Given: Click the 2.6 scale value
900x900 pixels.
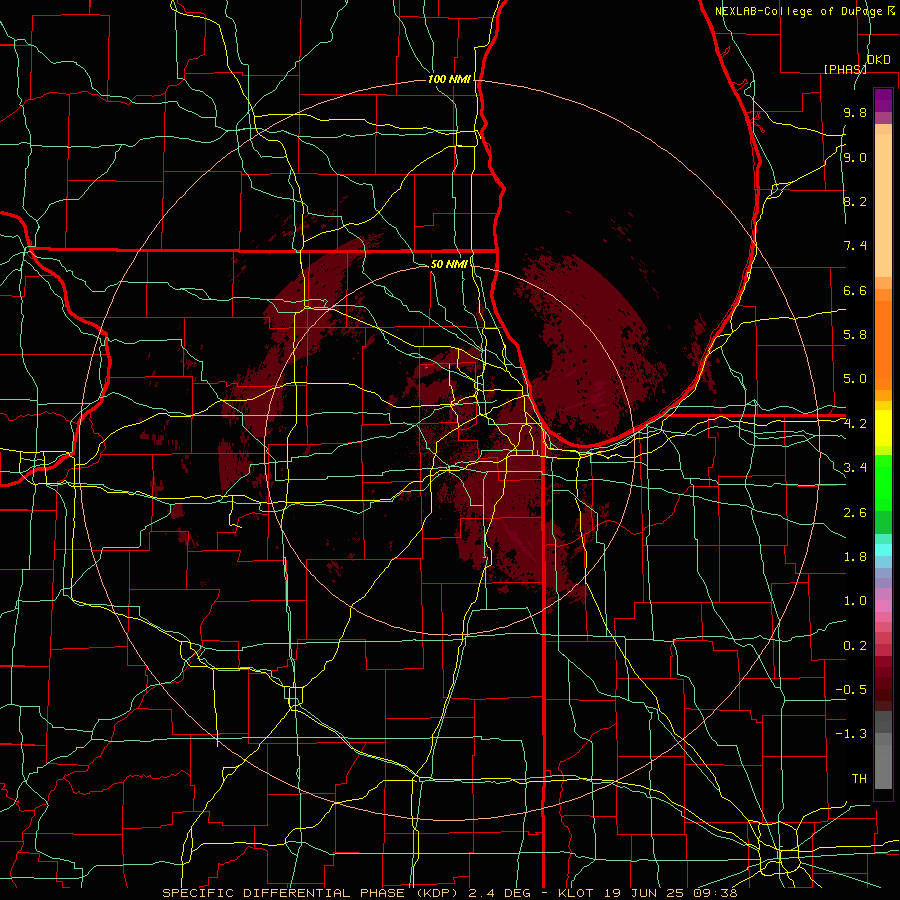Looking at the screenshot, I should [x=855, y=513].
